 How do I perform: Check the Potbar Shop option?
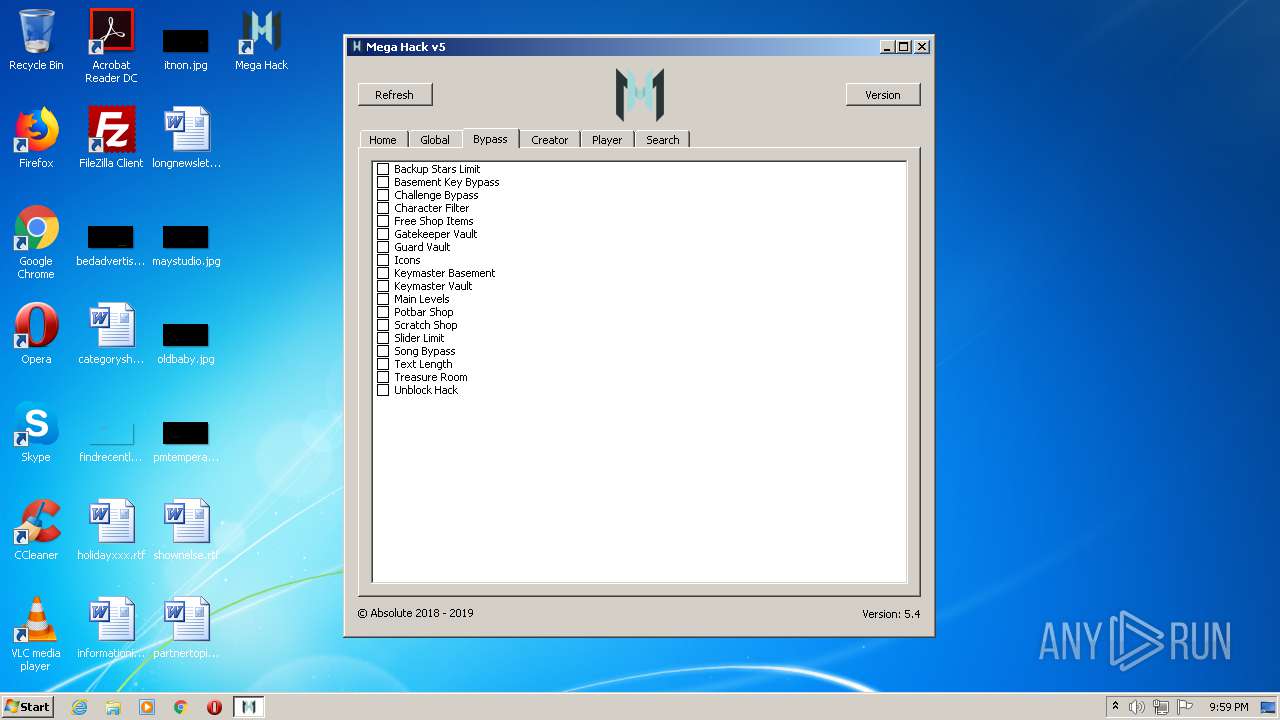click(382, 312)
